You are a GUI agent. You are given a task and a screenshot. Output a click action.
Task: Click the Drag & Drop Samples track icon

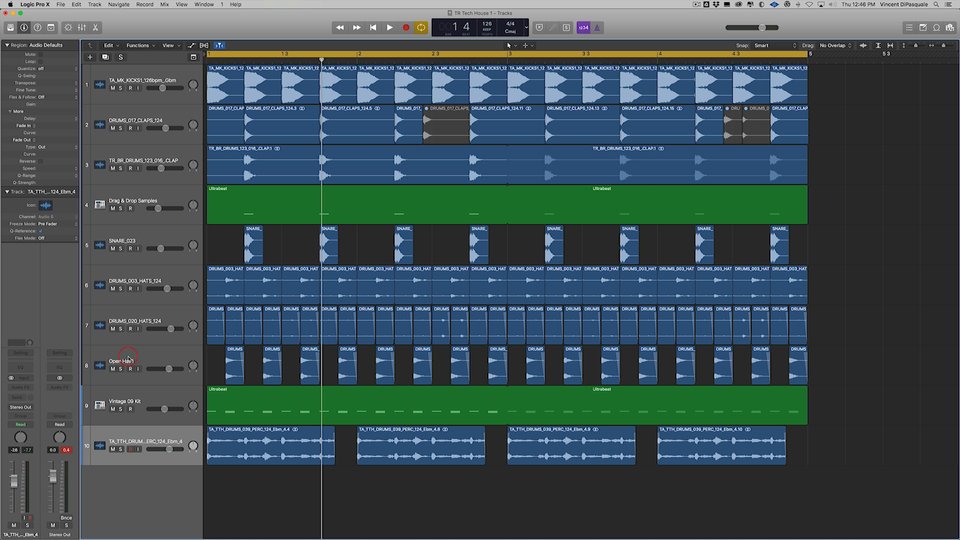pos(100,204)
